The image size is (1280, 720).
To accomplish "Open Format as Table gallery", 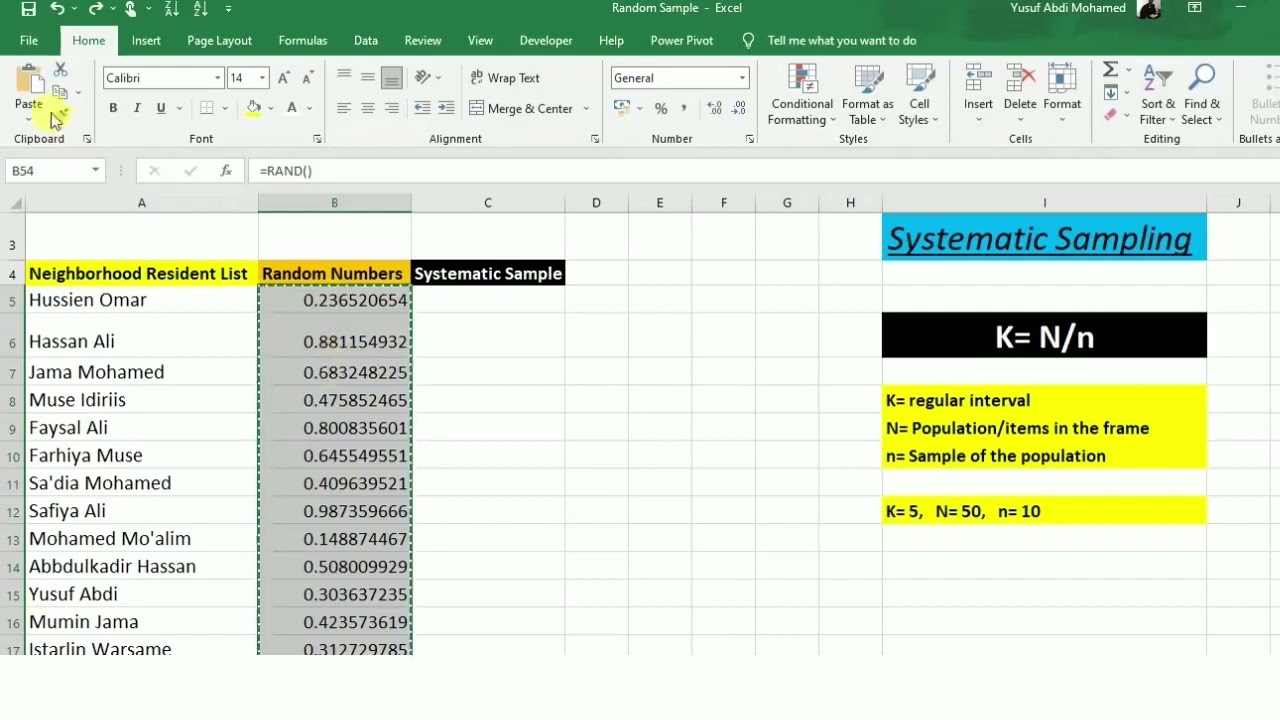I will tap(867, 96).
